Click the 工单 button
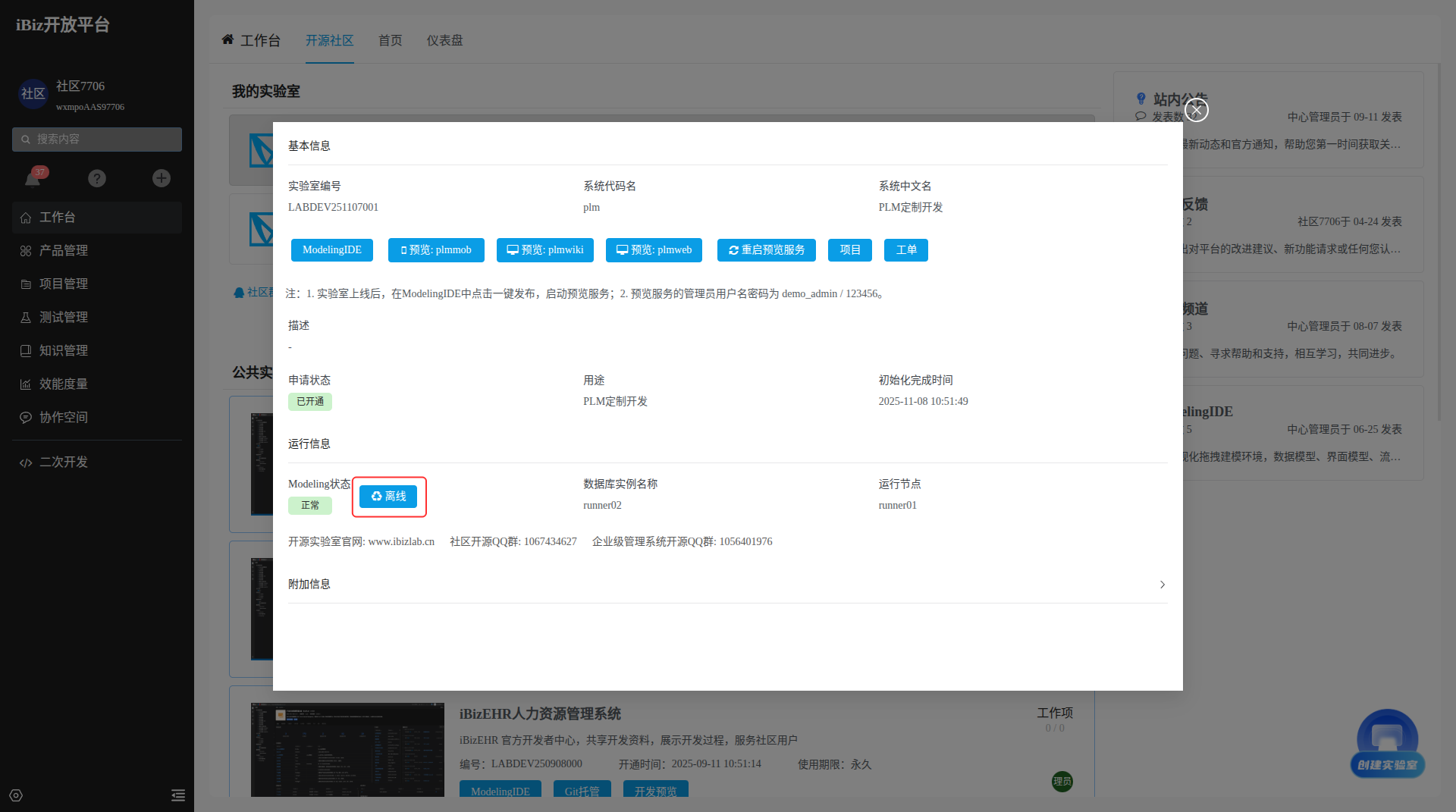Viewport: 1456px width, 812px height. tap(905, 250)
